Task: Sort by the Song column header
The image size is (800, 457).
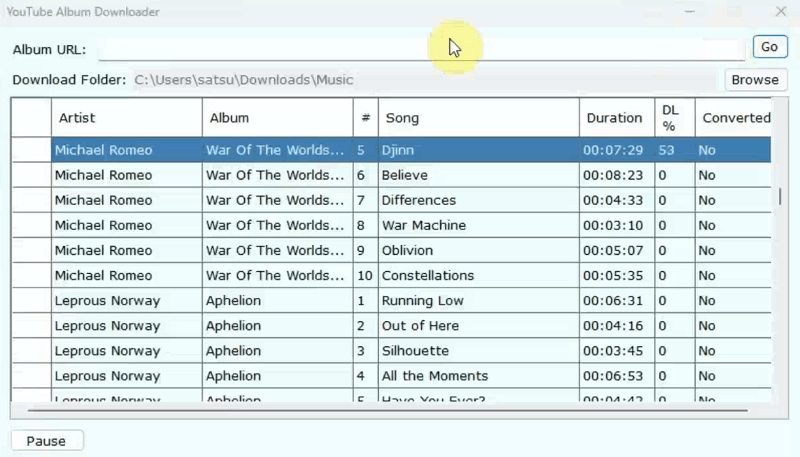Action: [x=479, y=118]
